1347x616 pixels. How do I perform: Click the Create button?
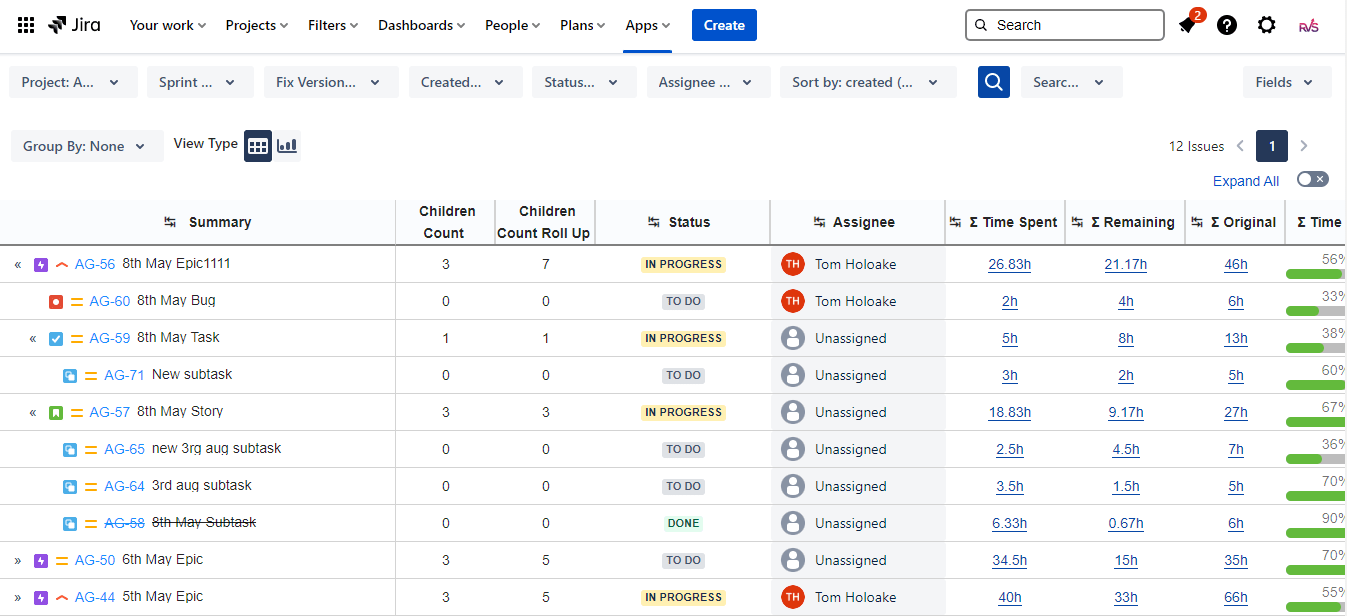(x=723, y=25)
